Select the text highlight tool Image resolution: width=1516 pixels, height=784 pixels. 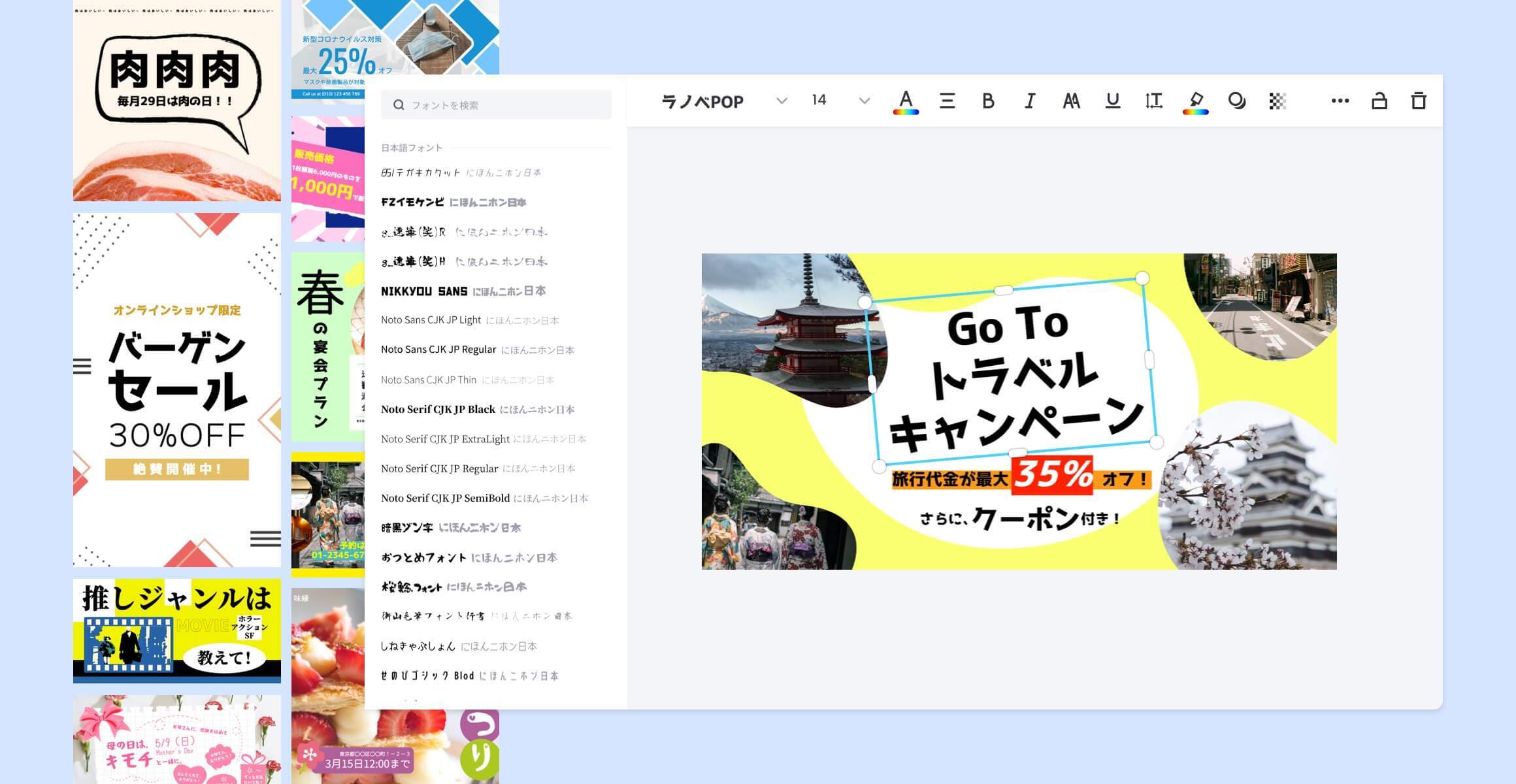point(1195,100)
